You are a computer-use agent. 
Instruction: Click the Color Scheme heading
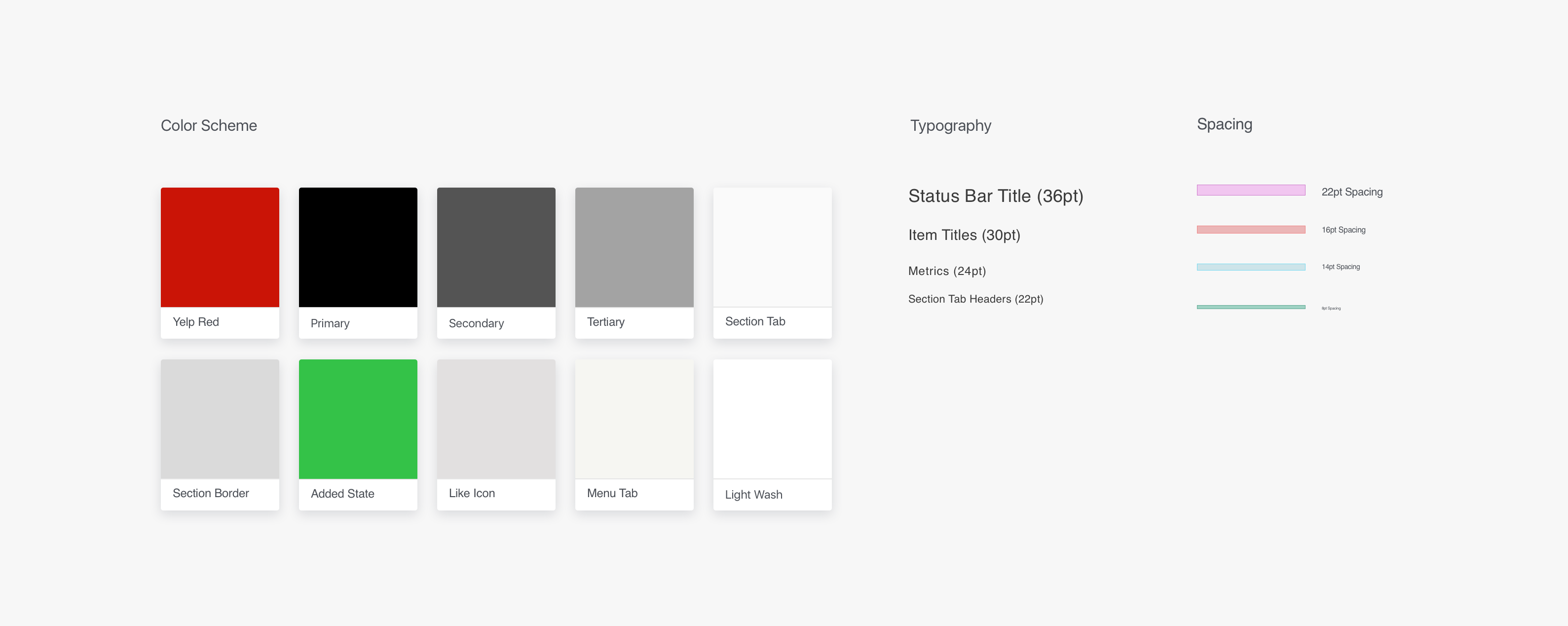click(x=209, y=125)
